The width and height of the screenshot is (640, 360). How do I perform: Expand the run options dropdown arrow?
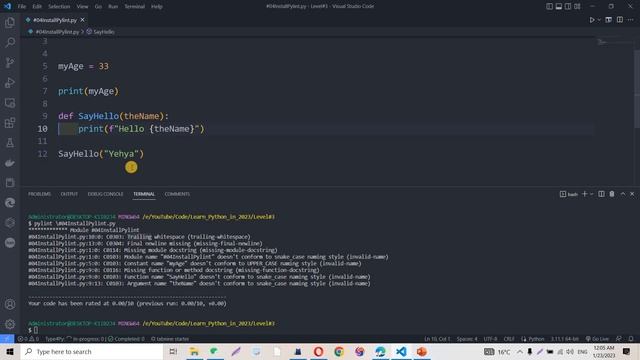(599, 20)
